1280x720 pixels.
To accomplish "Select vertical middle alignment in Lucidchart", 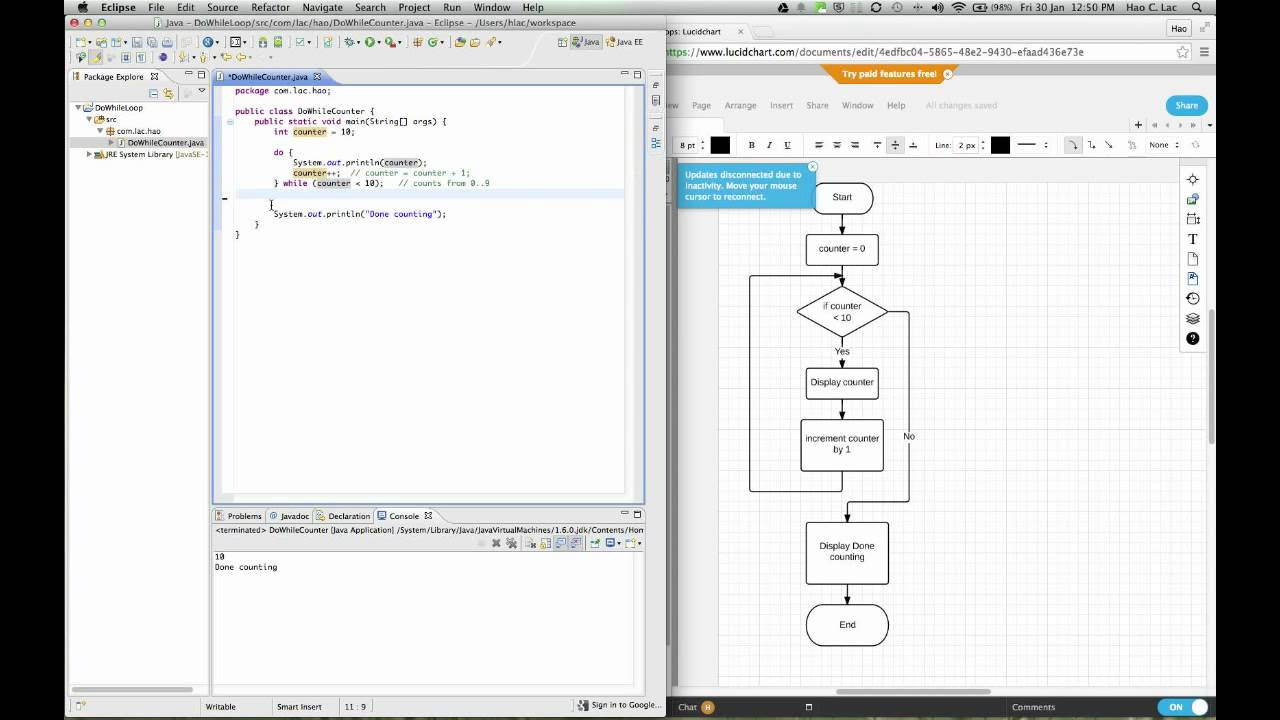I will [895, 145].
